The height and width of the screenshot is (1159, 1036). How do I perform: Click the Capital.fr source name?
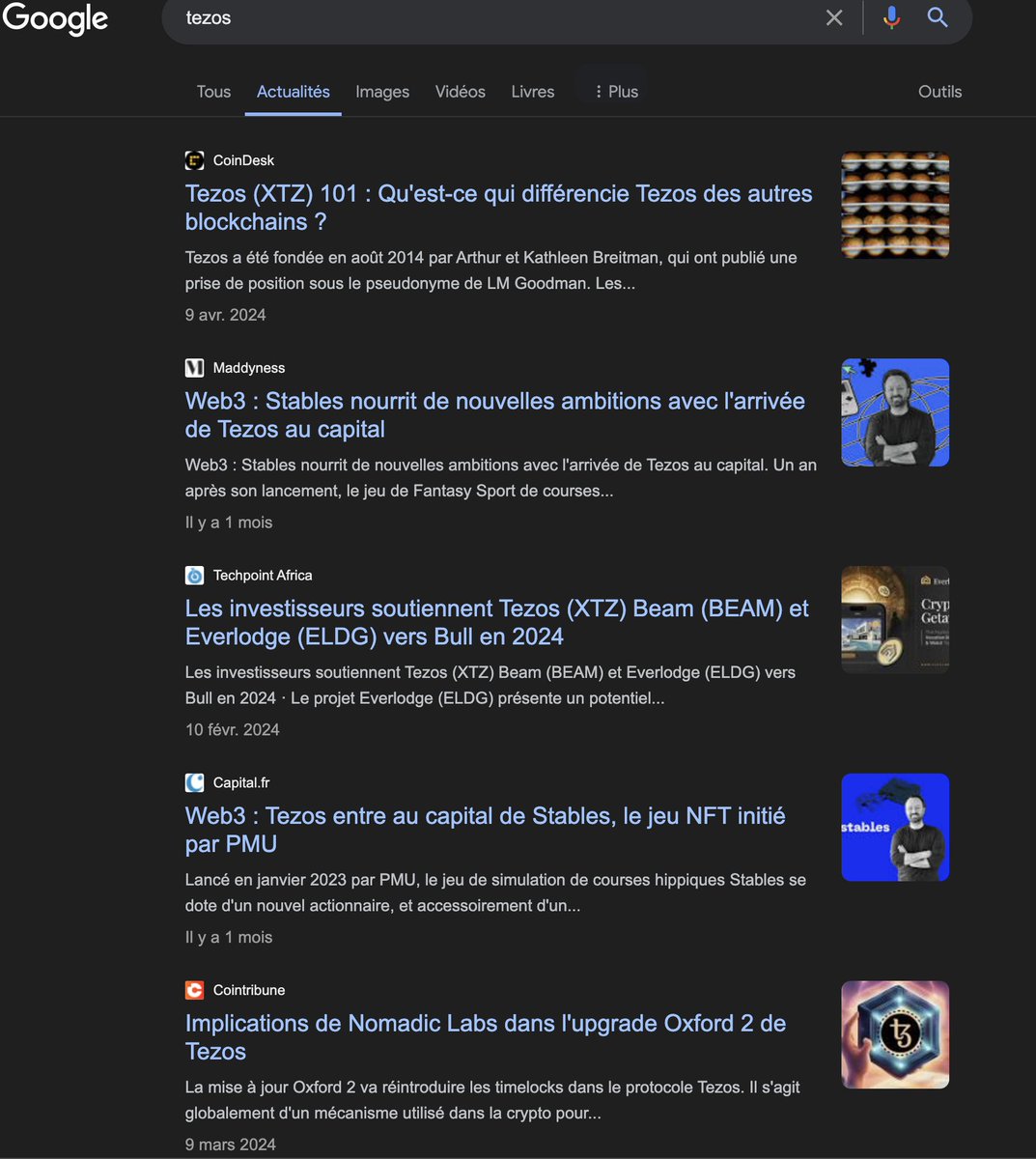point(241,782)
